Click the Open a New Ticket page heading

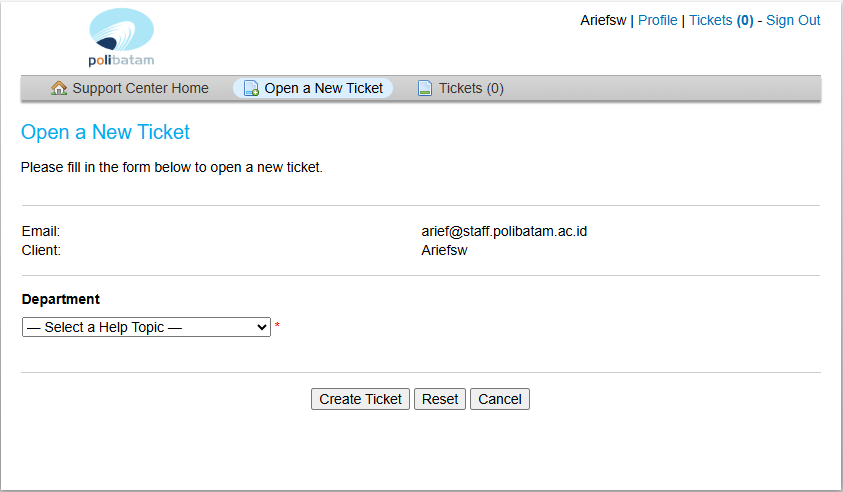click(105, 132)
